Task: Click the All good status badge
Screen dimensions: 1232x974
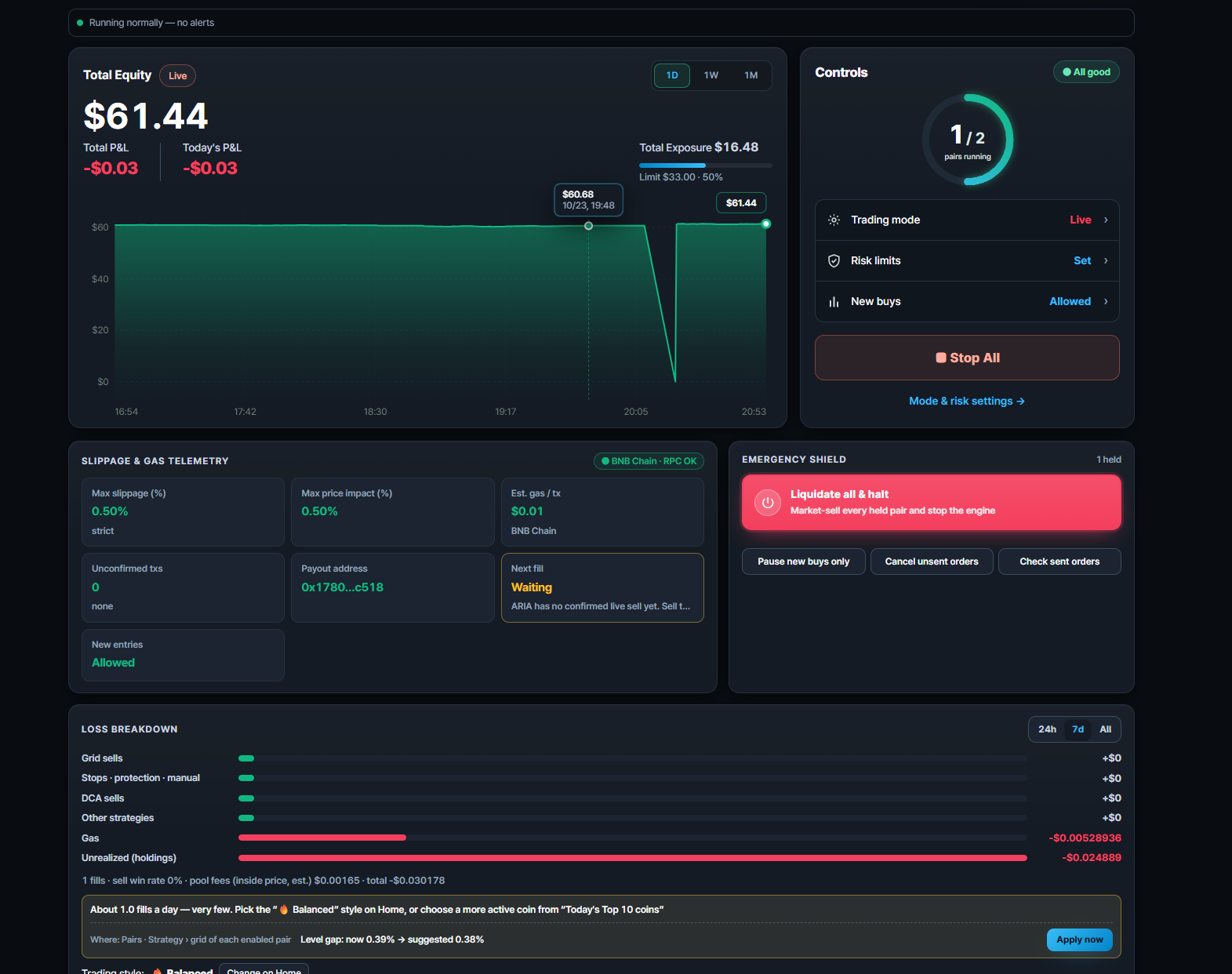Action: click(x=1086, y=72)
